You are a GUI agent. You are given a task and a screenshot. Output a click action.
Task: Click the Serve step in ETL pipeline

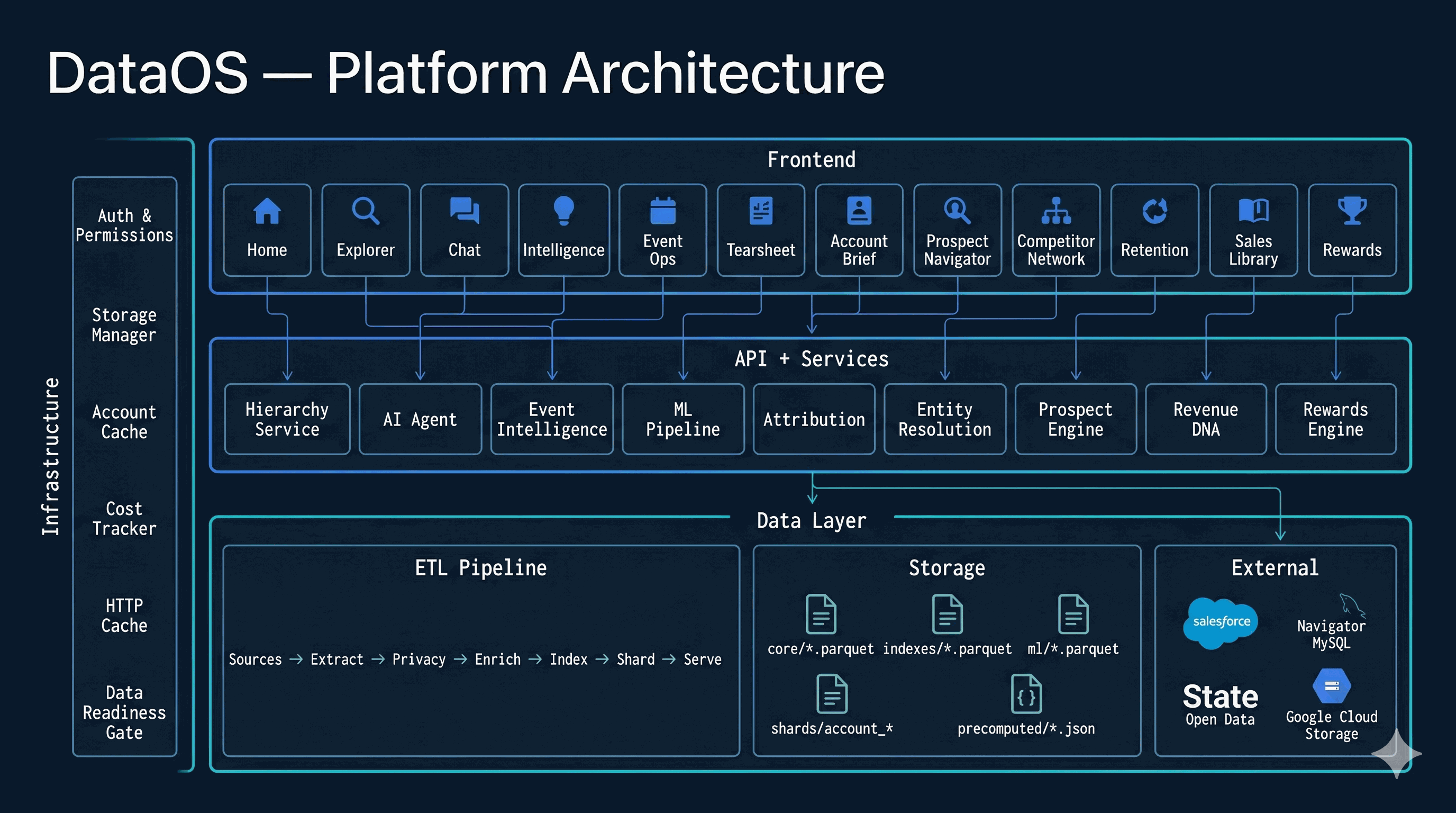tap(703, 659)
